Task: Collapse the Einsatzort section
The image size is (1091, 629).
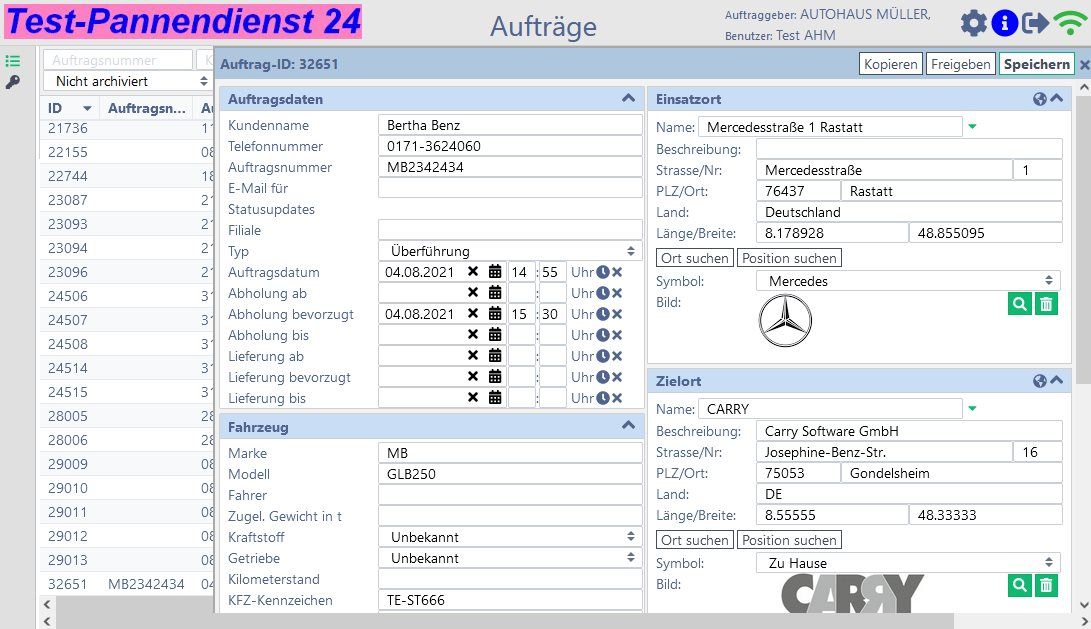Action: click(1056, 99)
